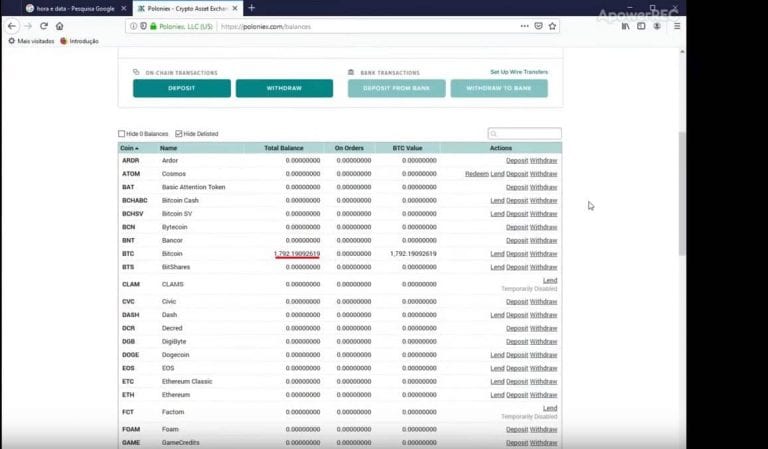768x449 pixels.
Task: Click the DGB coin symbol cell
Action: point(128,341)
